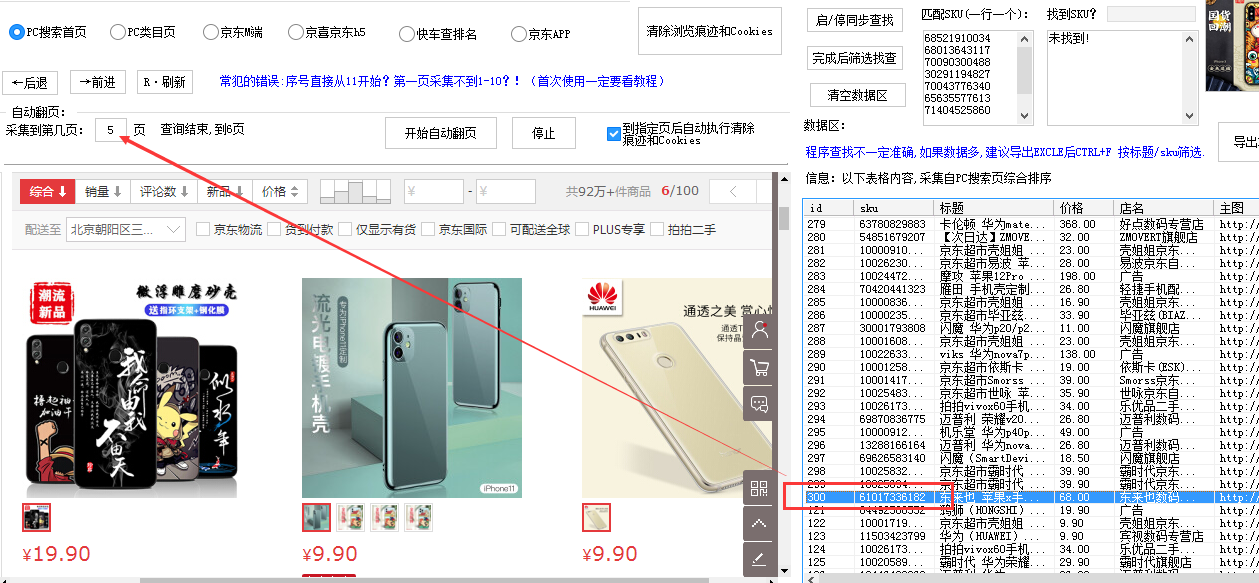Open the anime matte phone case product image
Screen dimensions: 1259x583
(133, 388)
